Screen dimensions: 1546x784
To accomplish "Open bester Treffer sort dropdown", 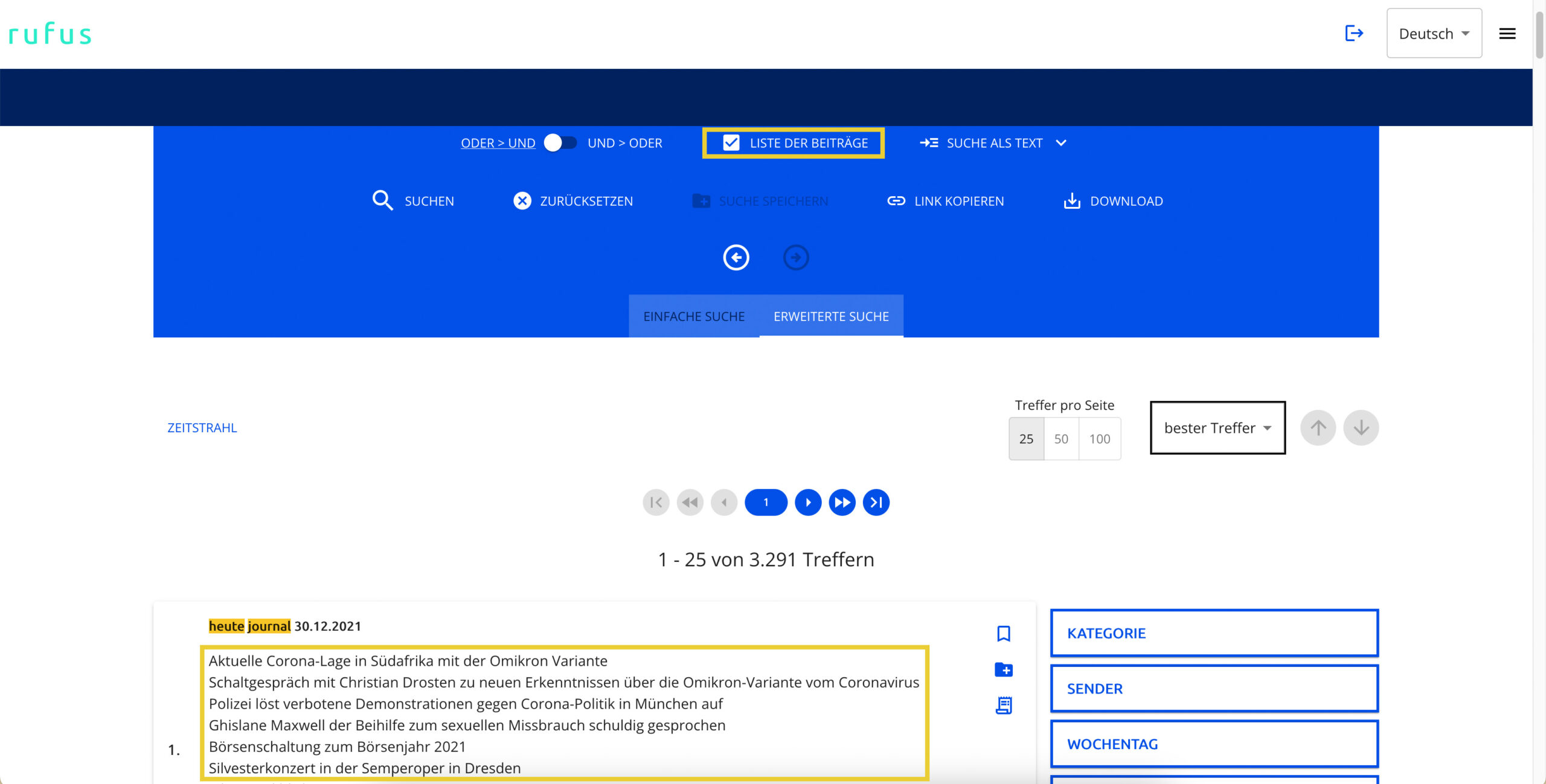I will point(1217,428).
